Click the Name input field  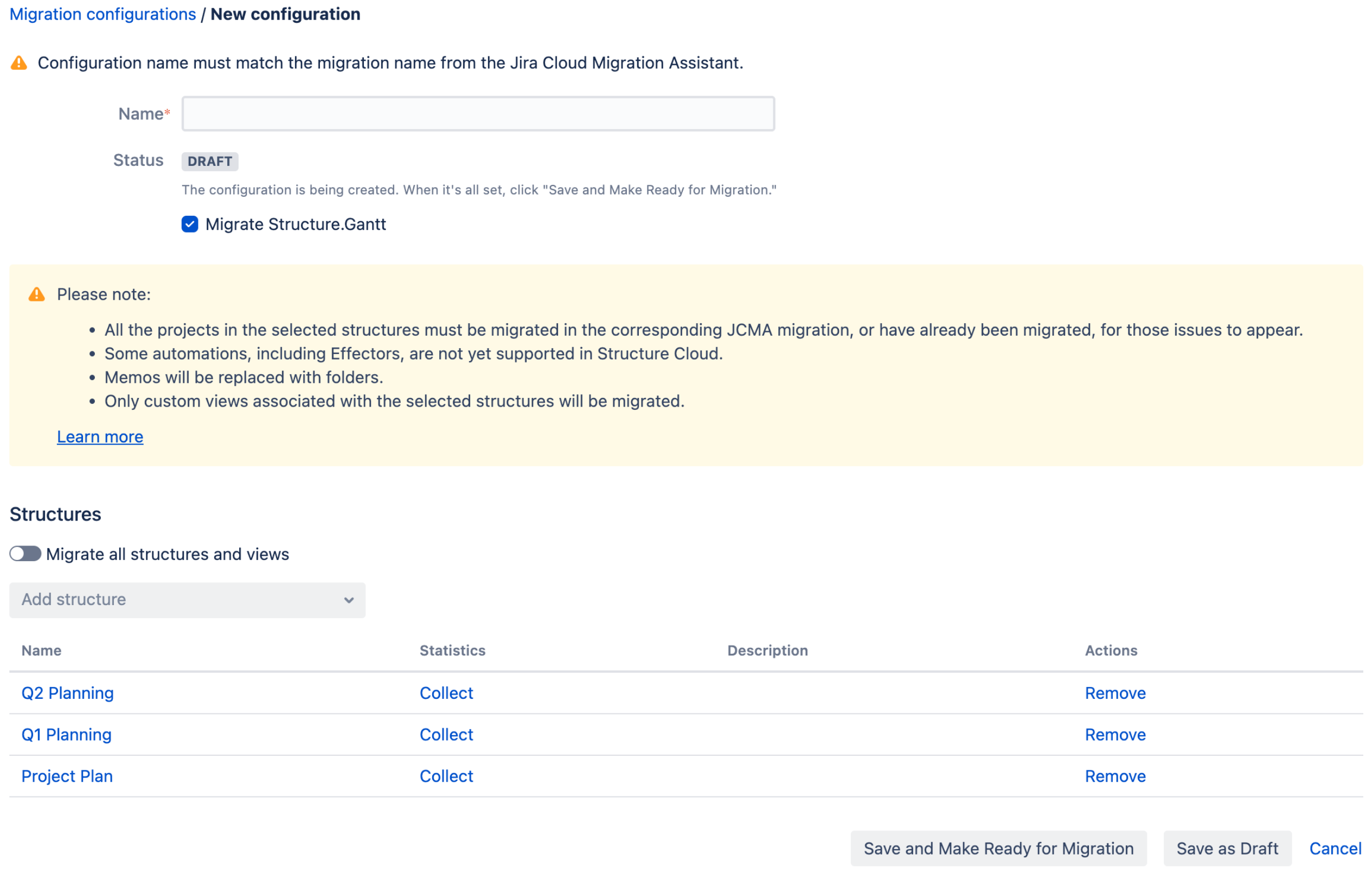pyautogui.click(x=478, y=114)
